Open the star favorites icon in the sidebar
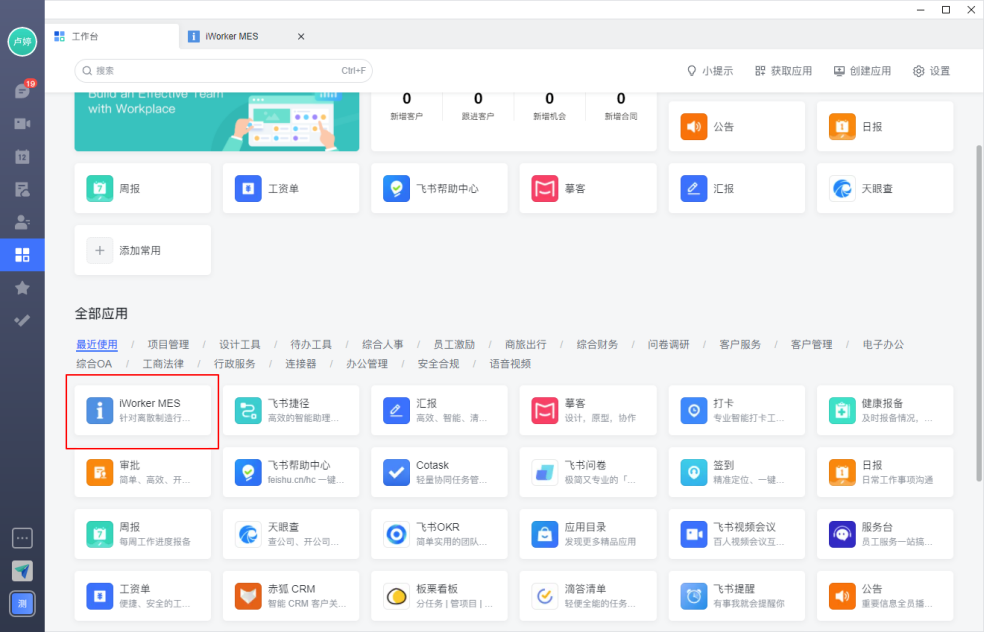 (x=23, y=287)
